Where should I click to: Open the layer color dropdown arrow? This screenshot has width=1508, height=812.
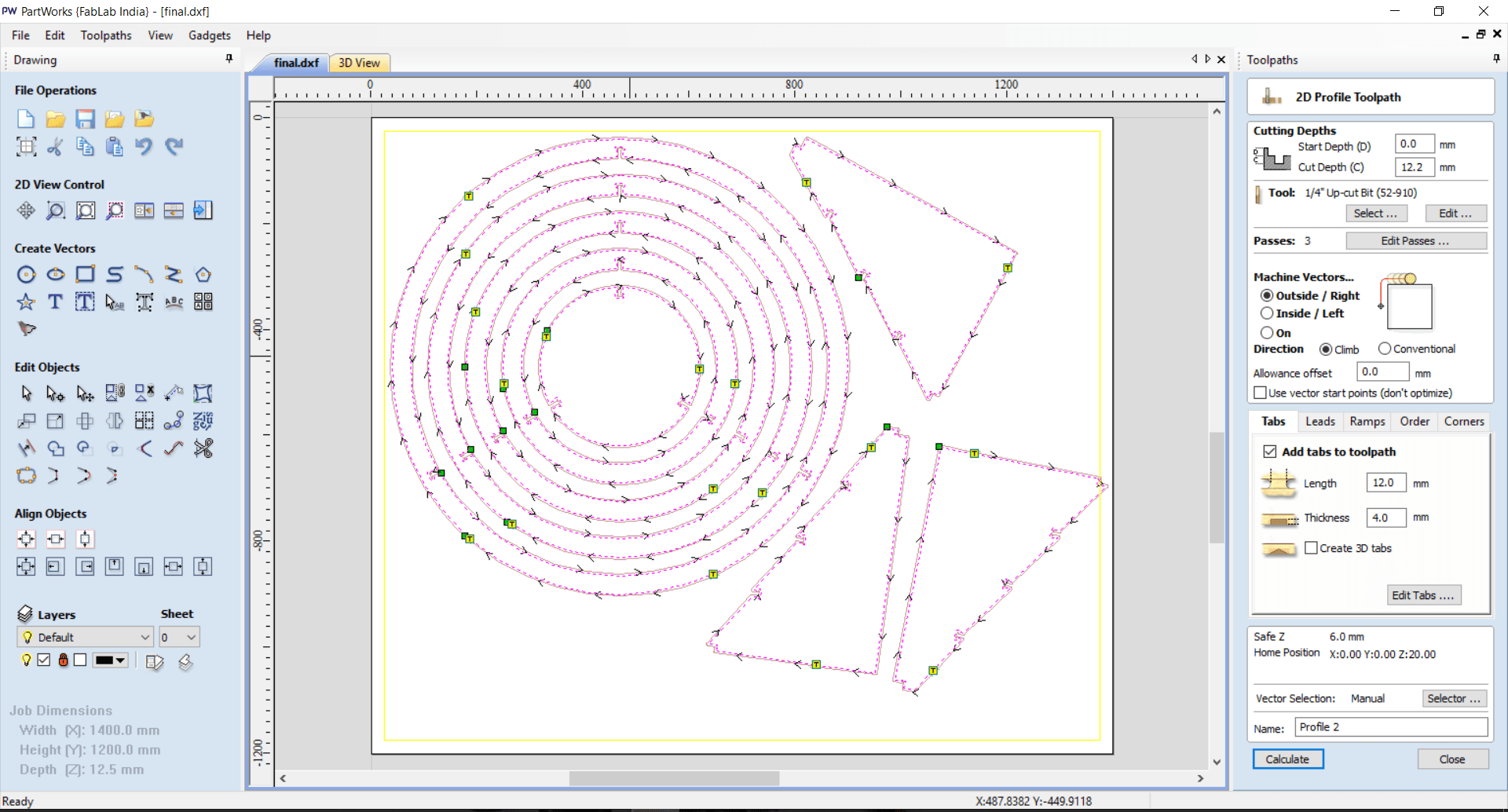click(x=120, y=660)
